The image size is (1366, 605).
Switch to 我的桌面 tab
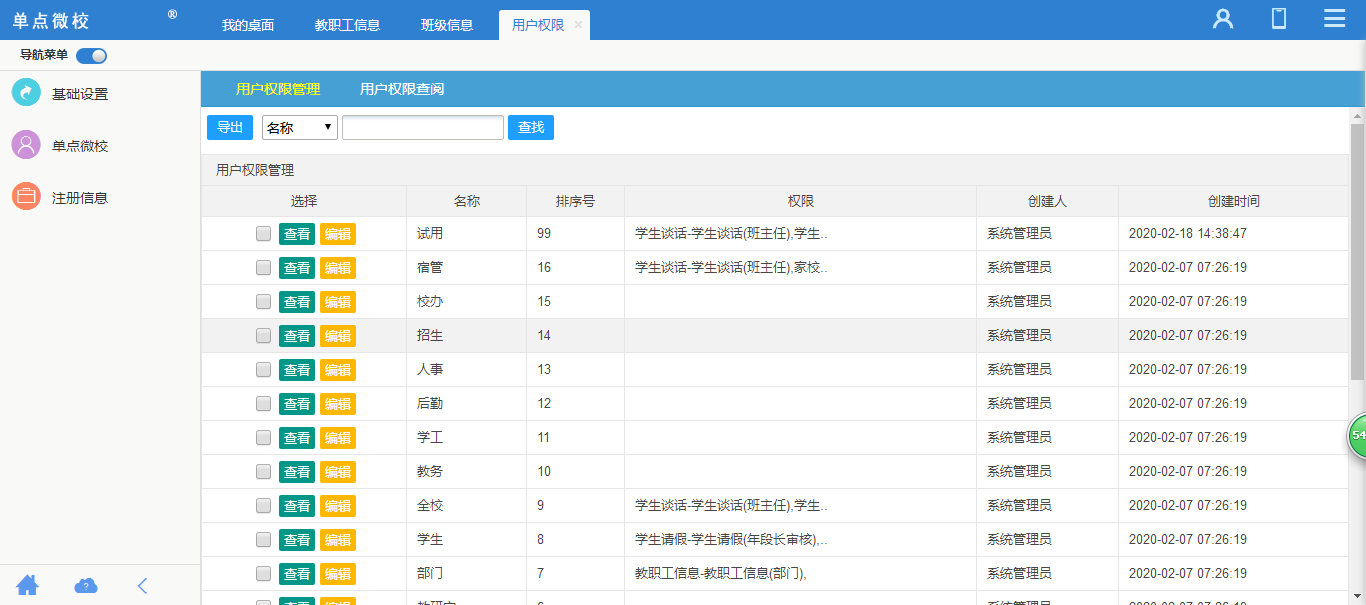(x=248, y=25)
